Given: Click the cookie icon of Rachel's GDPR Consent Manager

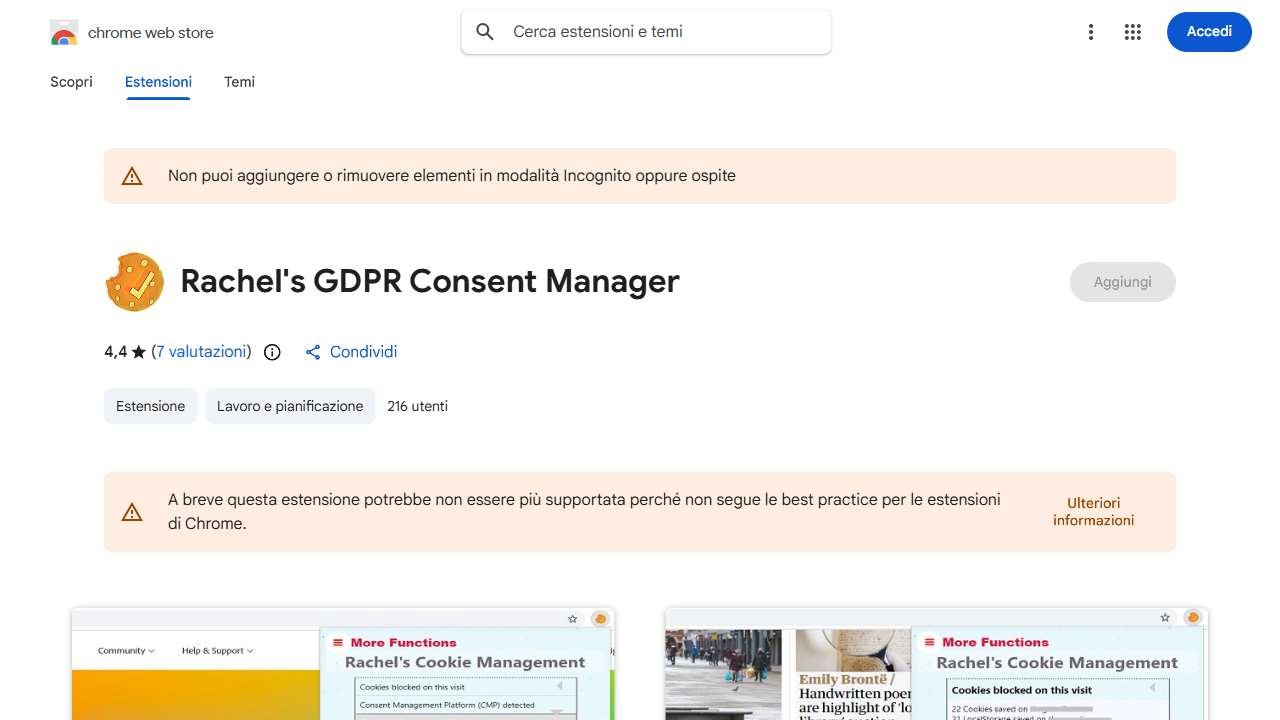Looking at the screenshot, I should pos(134,281).
